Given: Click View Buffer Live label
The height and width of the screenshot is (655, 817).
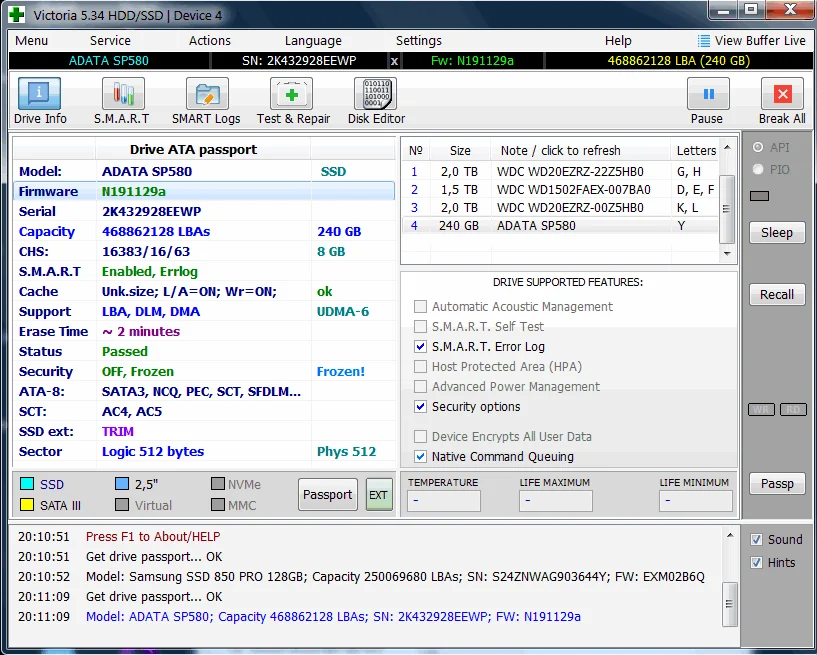Looking at the screenshot, I should [760, 41].
